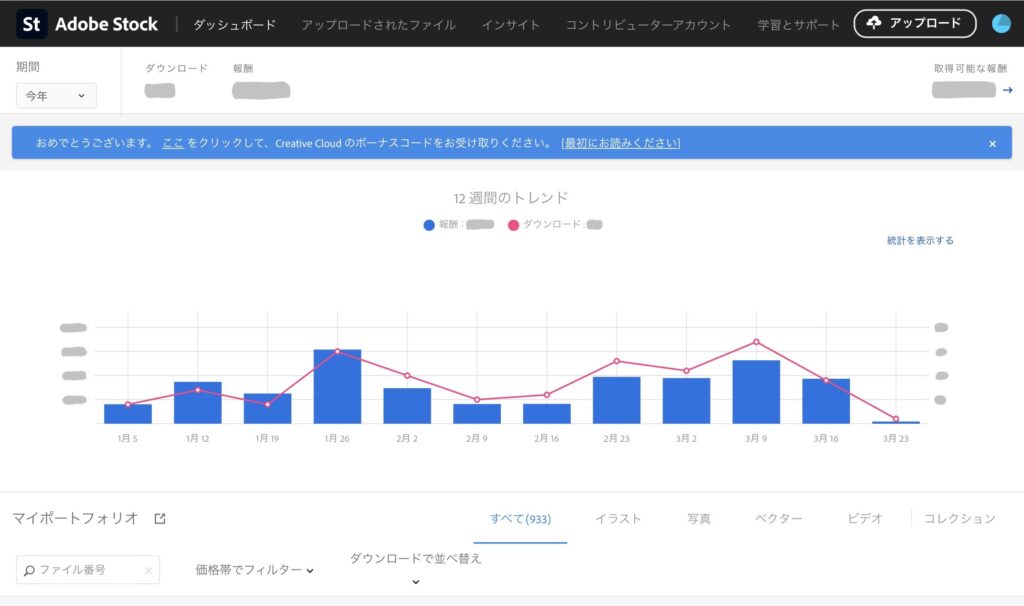Screen dimensions: 1024x606
Task: Select the ビデオ tab
Action: coord(864,518)
